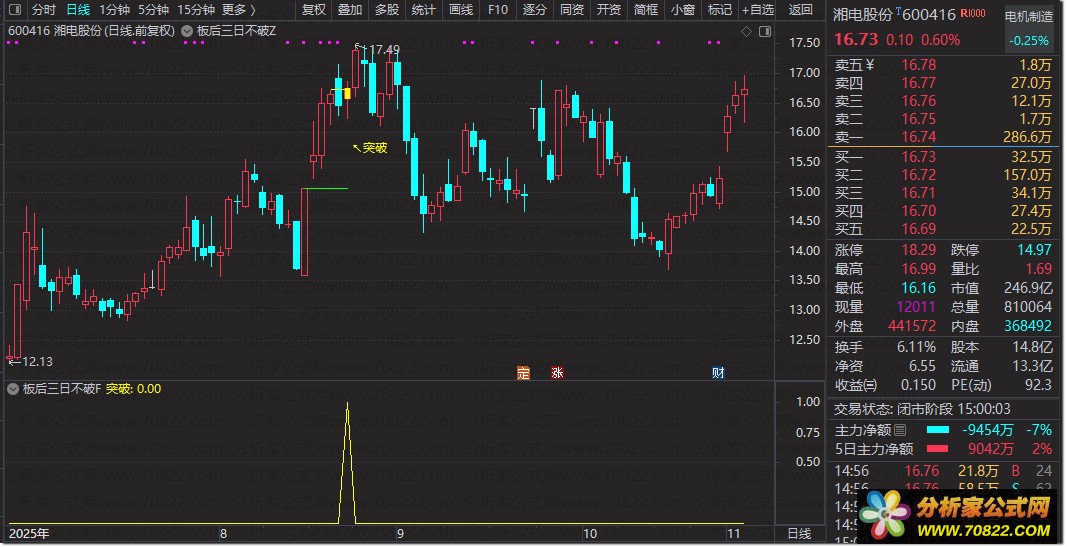Switch to 15分钟 chart period
1067x547 pixels.
point(196,10)
